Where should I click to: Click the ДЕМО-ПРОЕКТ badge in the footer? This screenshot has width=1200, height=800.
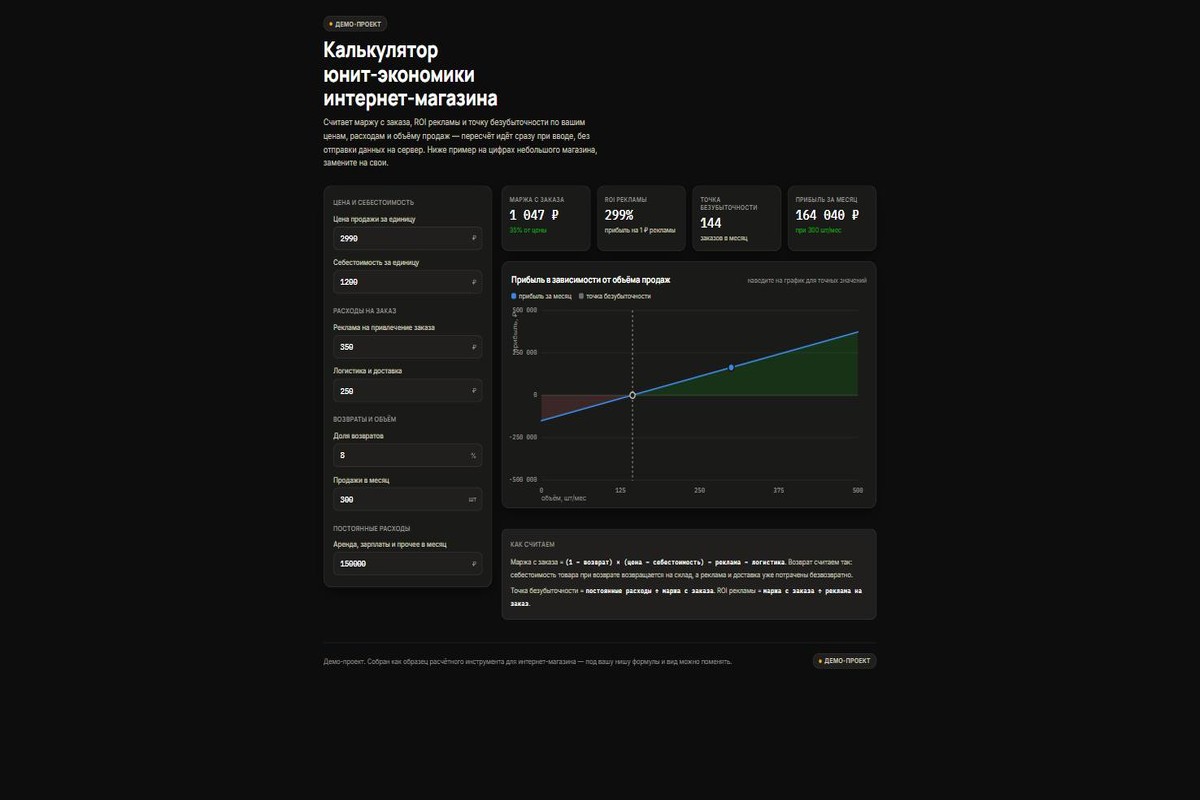[845, 661]
